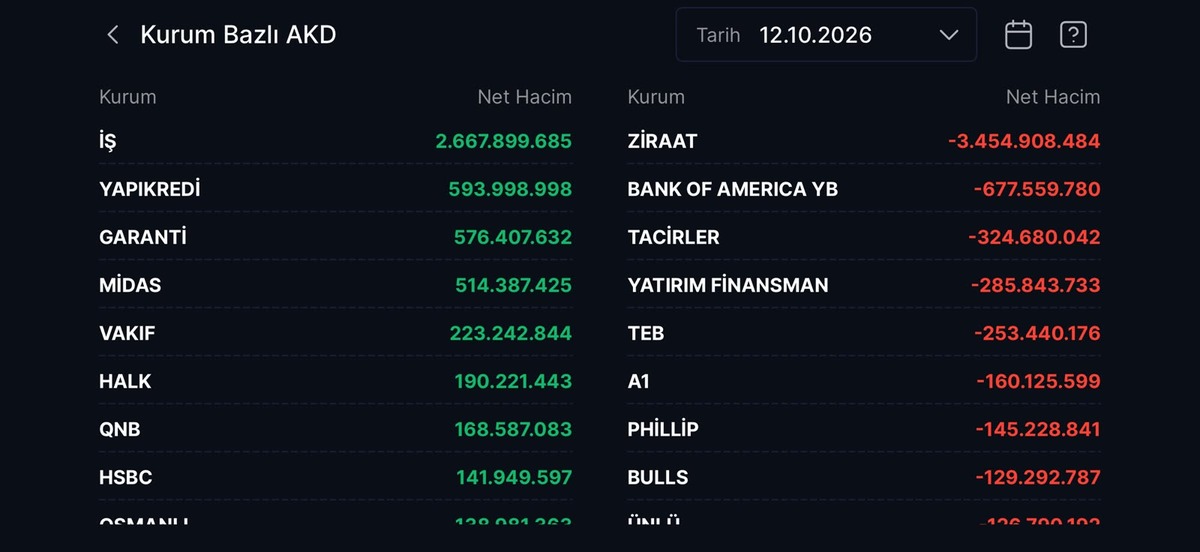Select BANK OF AMERICA YB row
Viewport: 1200px width, 552px height.
coord(864,189)
